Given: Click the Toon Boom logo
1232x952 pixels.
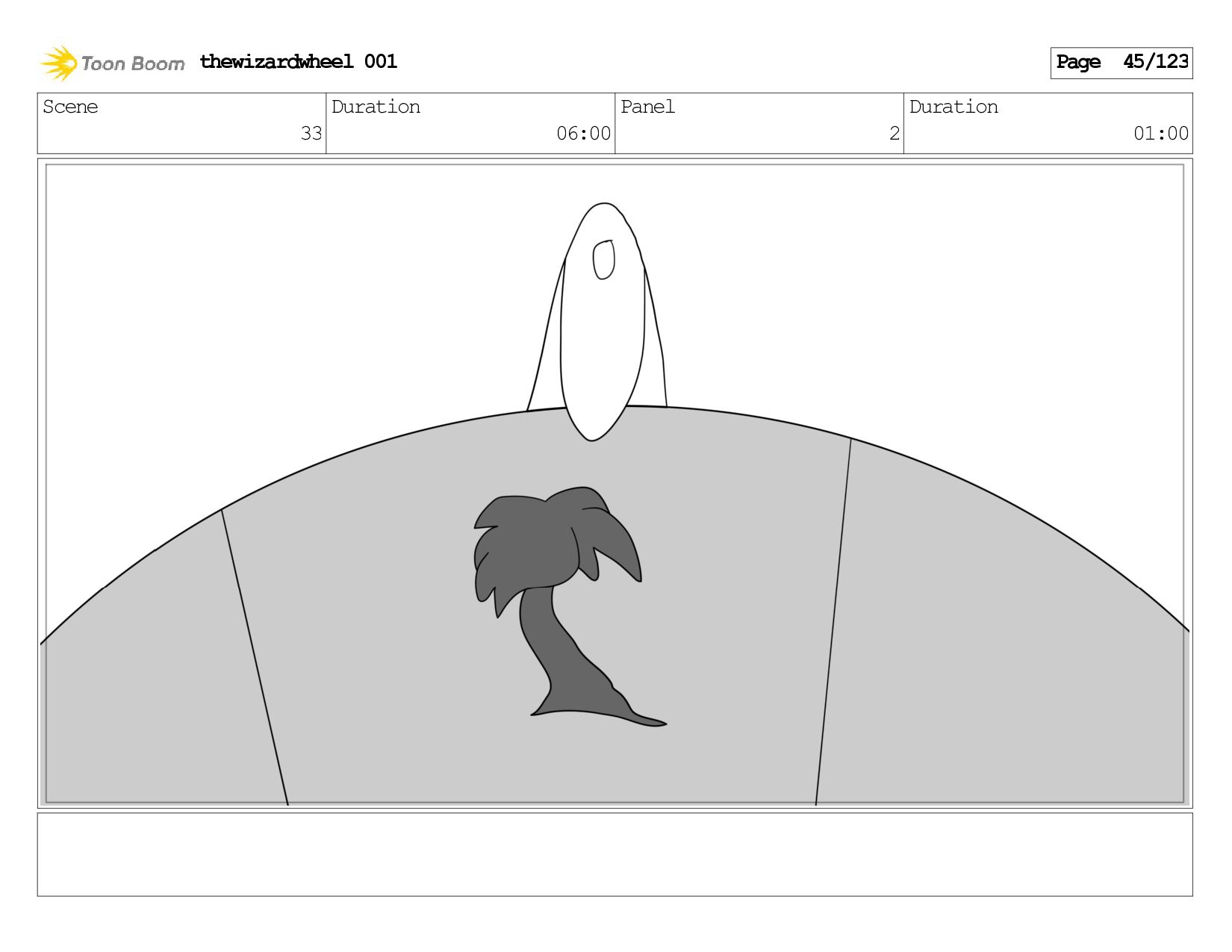Looking at the screenshot, I should (x=112, y=63).
